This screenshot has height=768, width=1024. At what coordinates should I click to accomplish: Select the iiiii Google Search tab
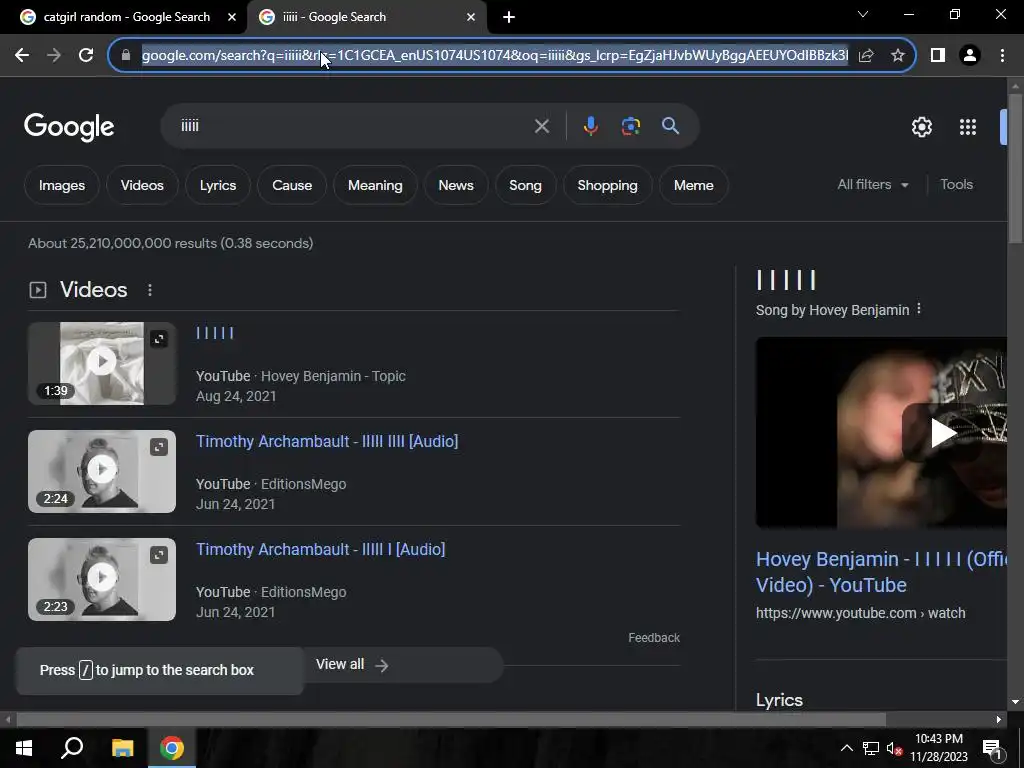pos(366,17)
